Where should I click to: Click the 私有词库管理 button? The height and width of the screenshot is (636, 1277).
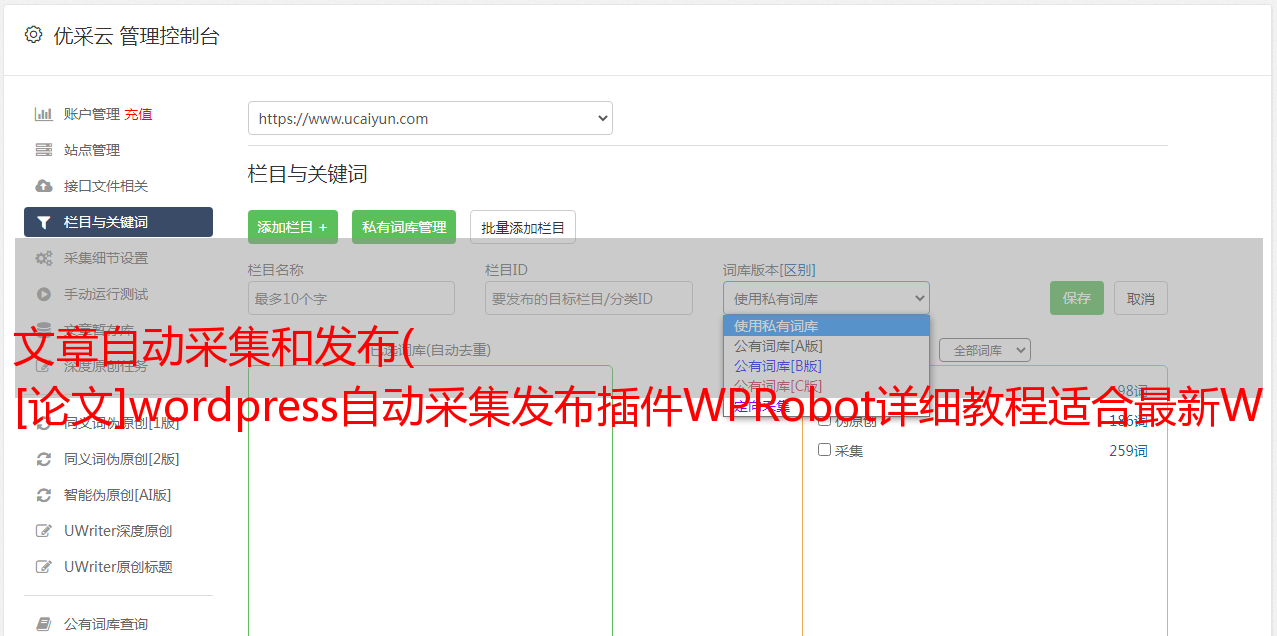[404, 227]
